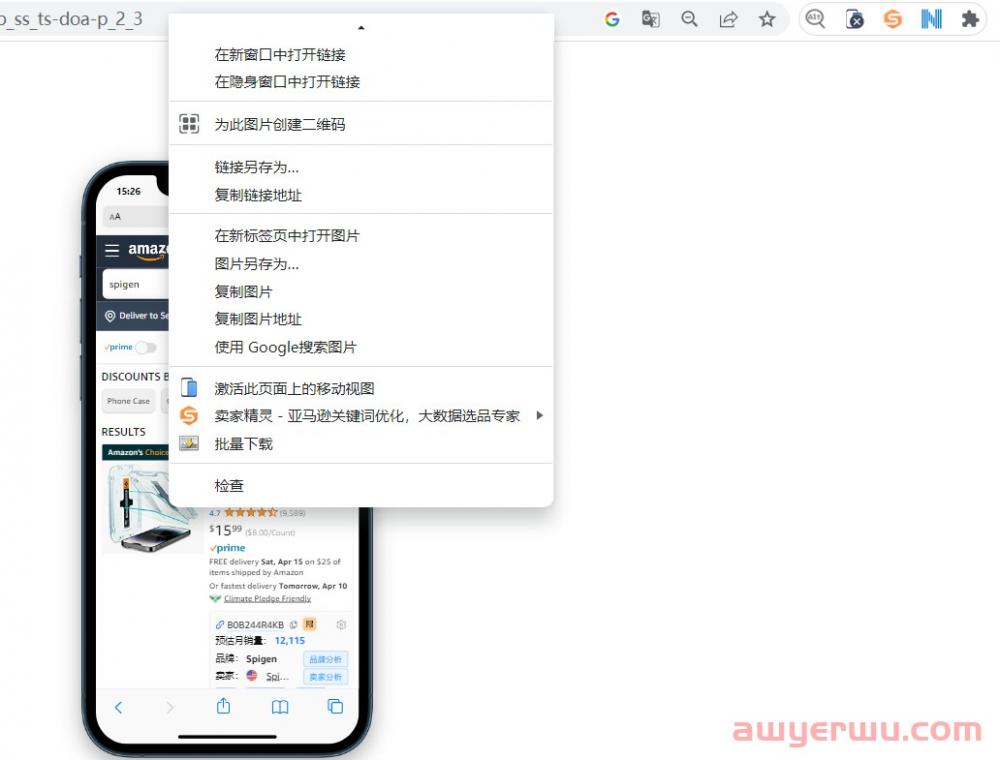Click the zoom out magnifier icon
Image resolution: width=1000 pixels, height=760 pixels.
point(689,19)
